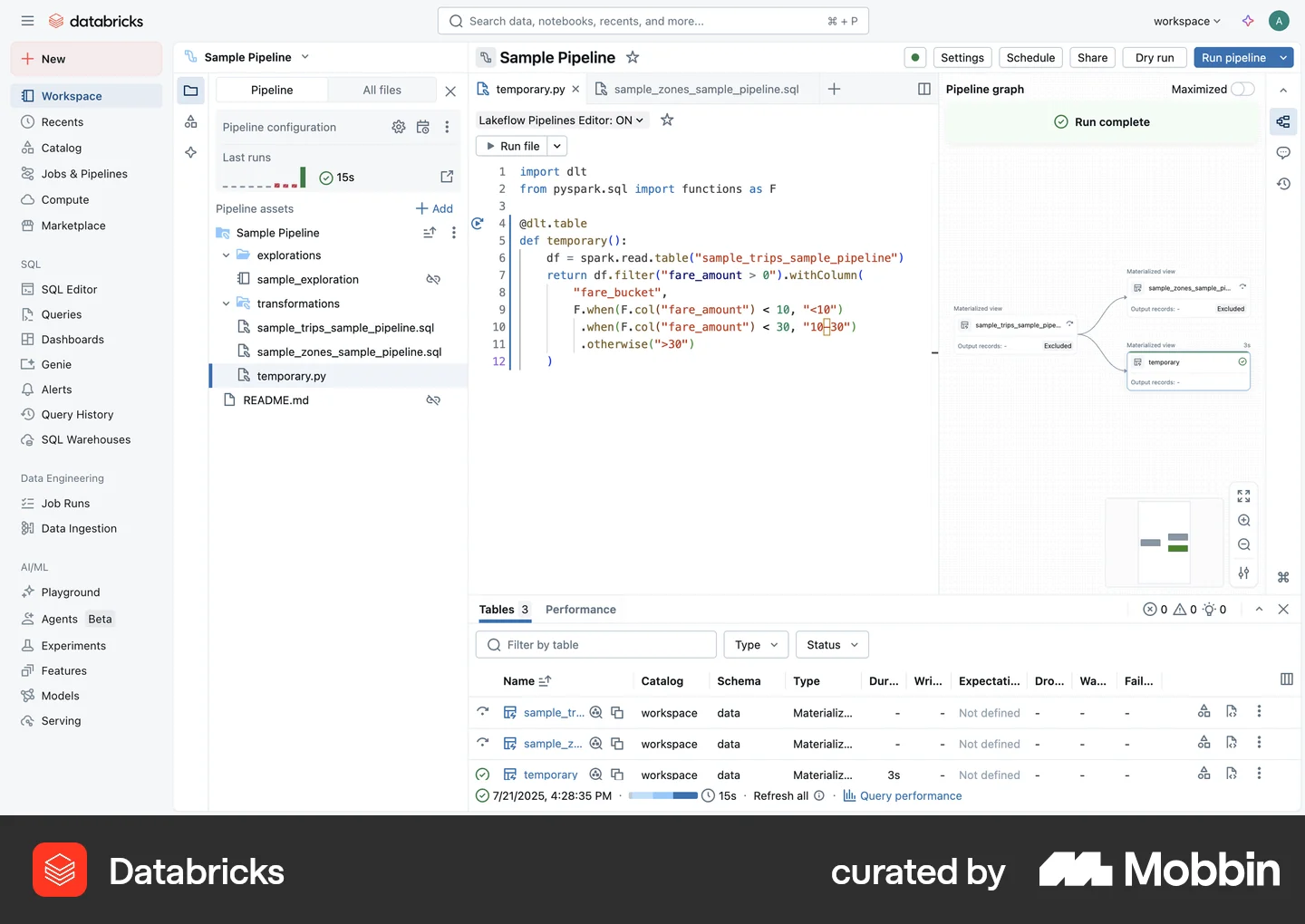Screen dimensions: 1305x924
Task: Toggle link icon on sample_exploration row
Action: (433, 280)
